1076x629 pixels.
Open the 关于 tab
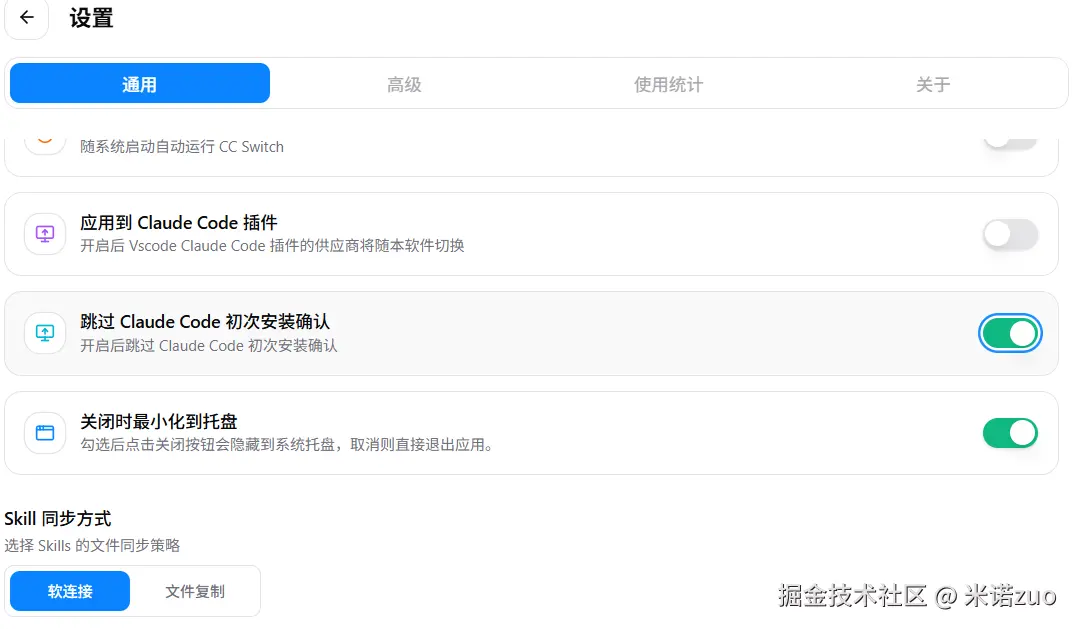[933, 84]
